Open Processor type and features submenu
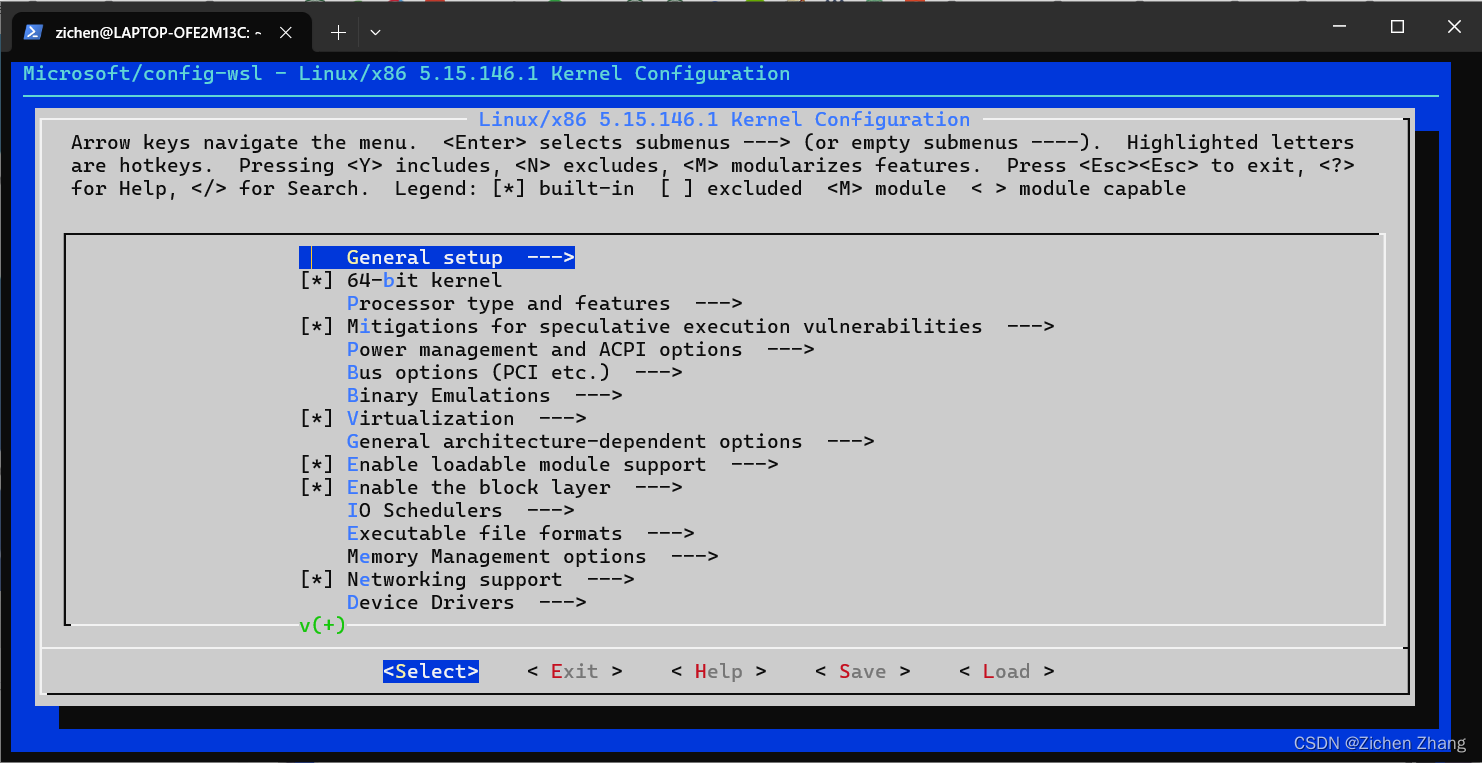 [544, 303]
